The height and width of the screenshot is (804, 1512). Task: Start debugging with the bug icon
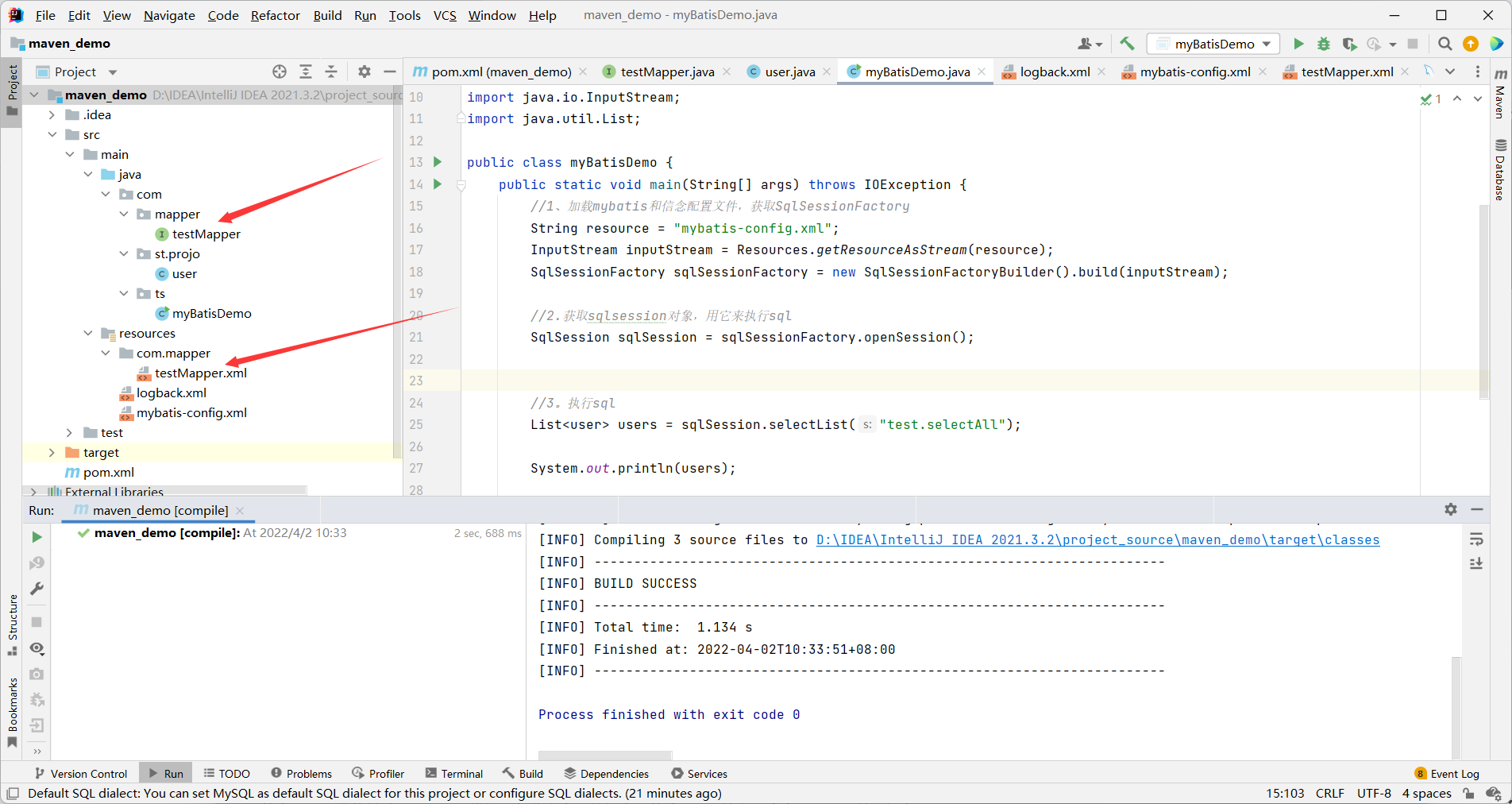[x=1324, y=44]
